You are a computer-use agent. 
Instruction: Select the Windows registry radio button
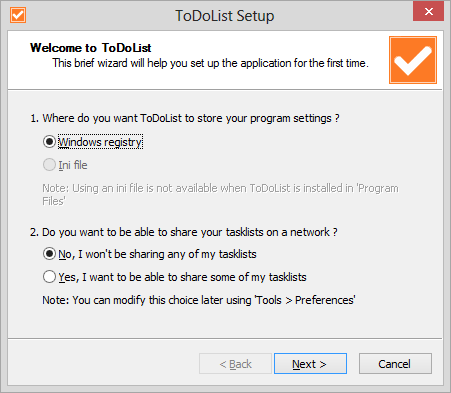point(49,142)
